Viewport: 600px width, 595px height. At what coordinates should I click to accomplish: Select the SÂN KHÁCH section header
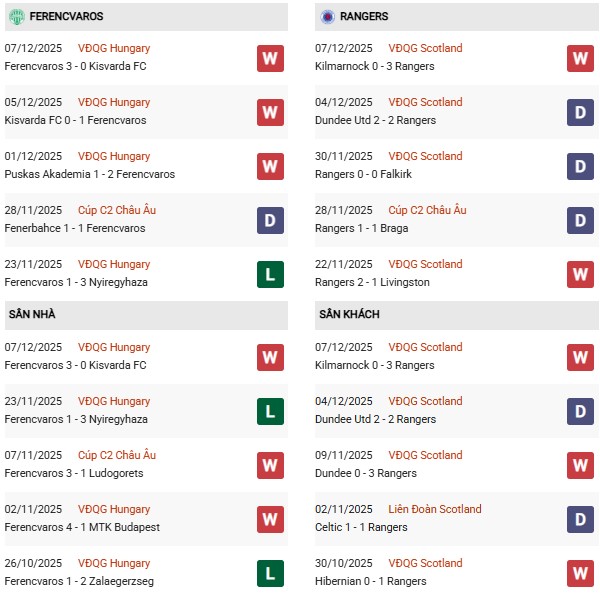click(346, 314)
